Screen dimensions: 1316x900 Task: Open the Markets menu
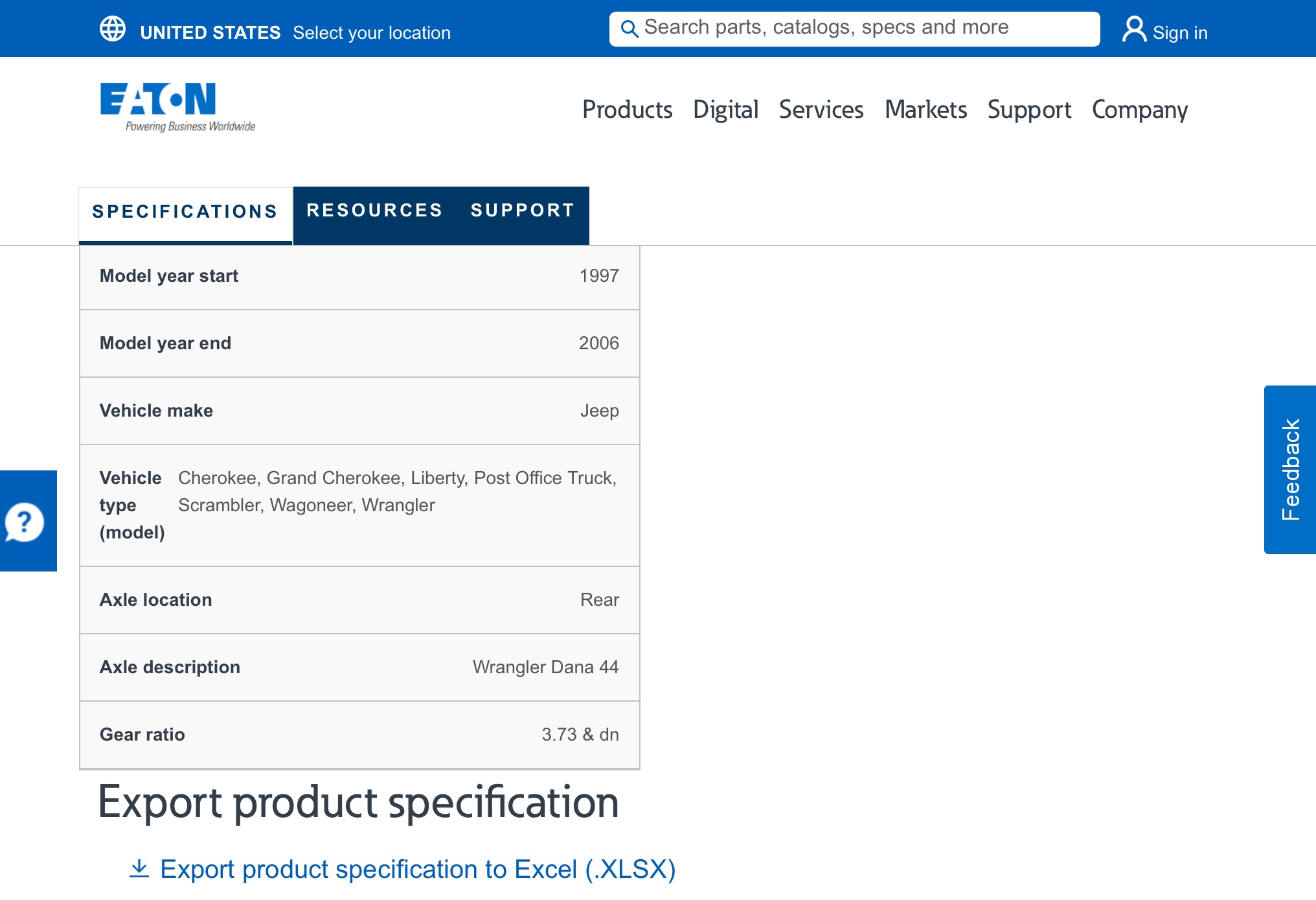click(925, 110)
